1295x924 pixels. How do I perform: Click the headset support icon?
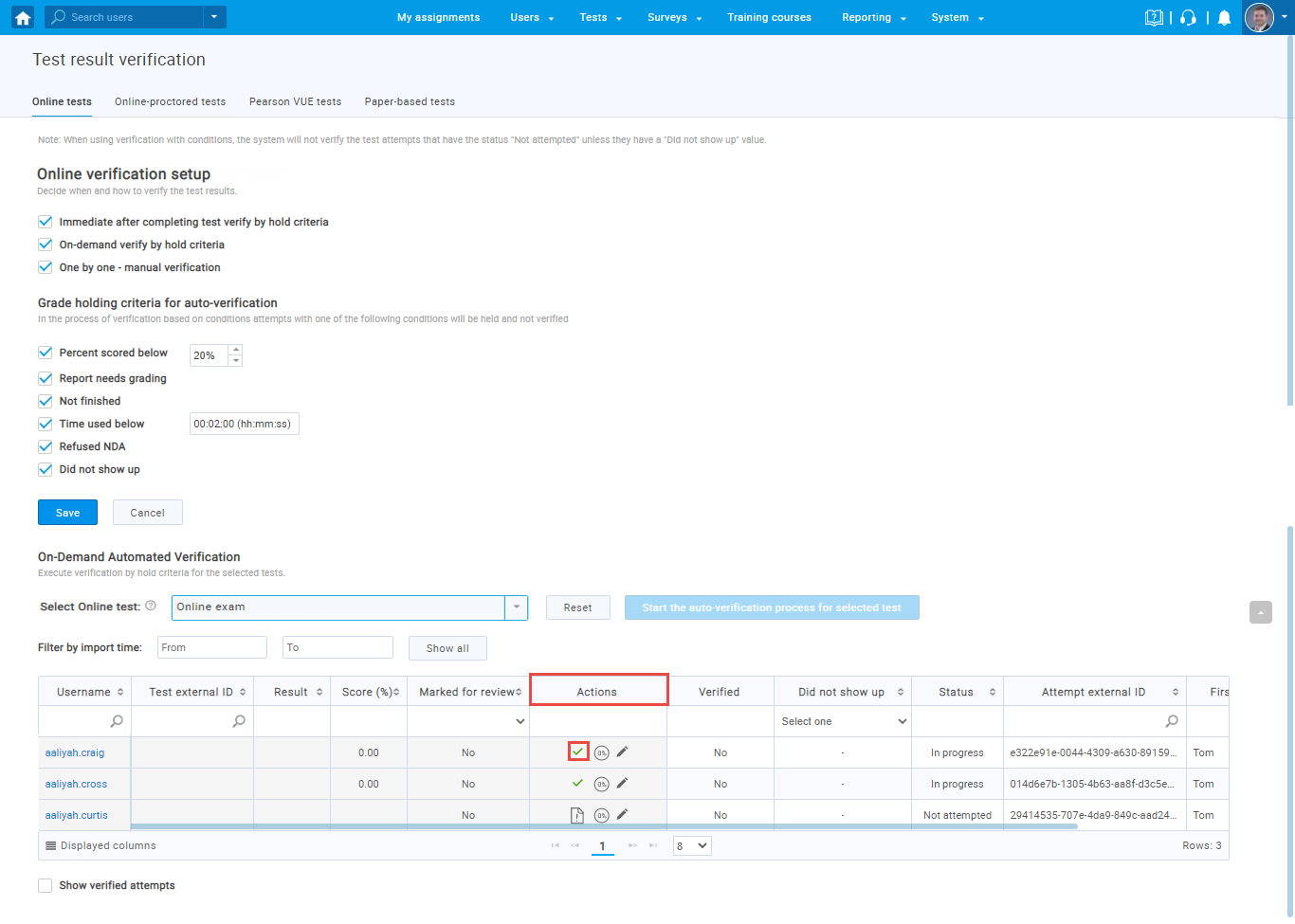click(x=1188, y=18)
